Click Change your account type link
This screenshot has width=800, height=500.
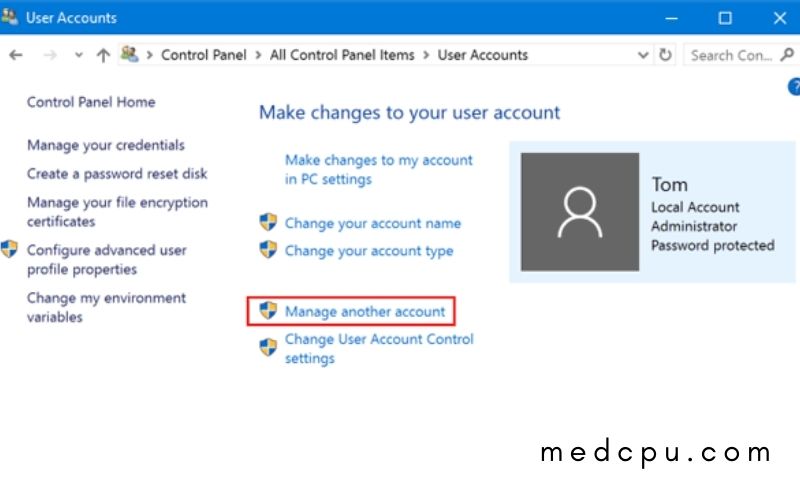pyautogui.click(x=369, y=251)
